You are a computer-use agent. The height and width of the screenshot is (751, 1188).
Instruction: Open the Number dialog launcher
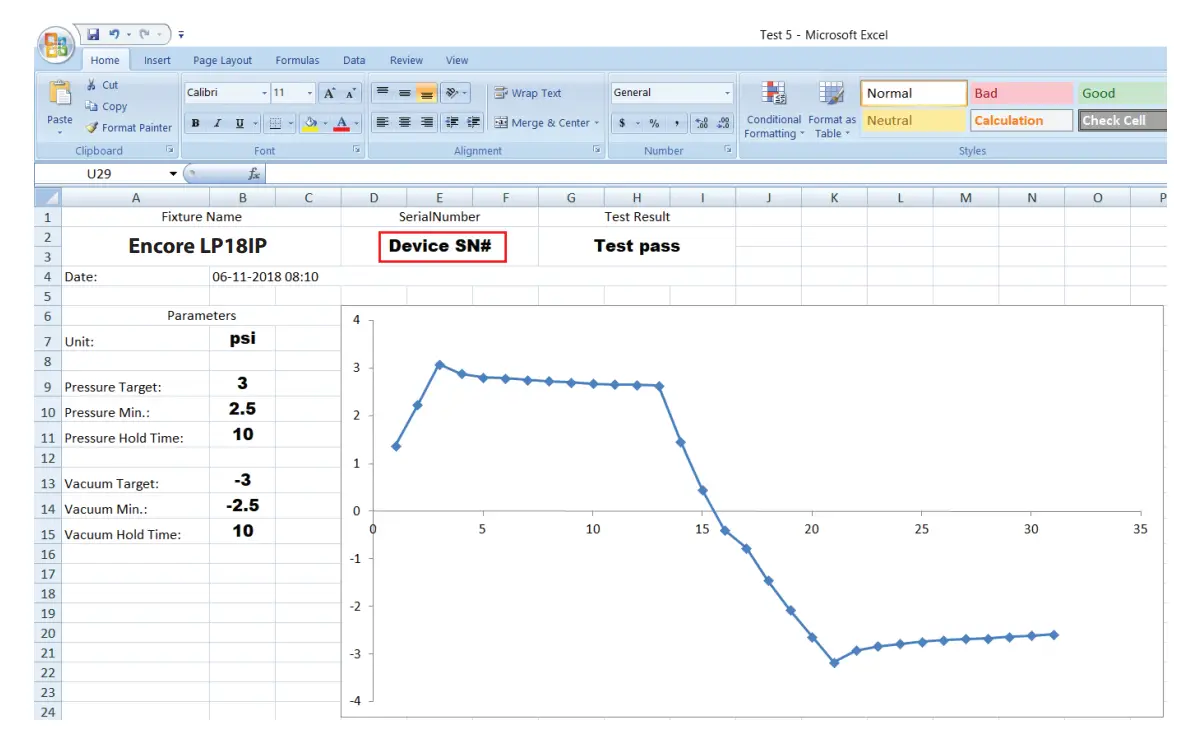click(727, 150)
